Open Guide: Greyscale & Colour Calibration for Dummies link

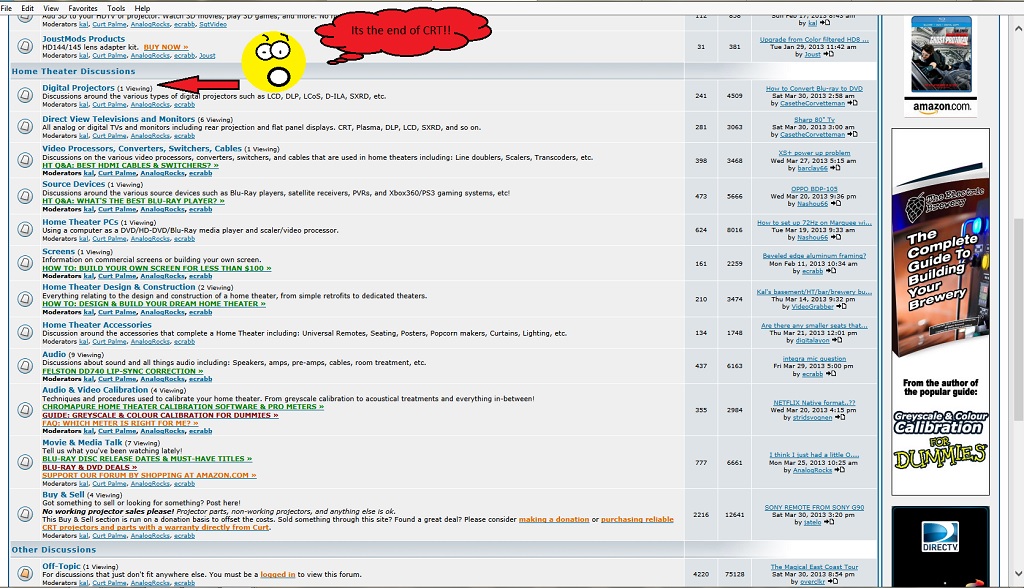[161, 415]
